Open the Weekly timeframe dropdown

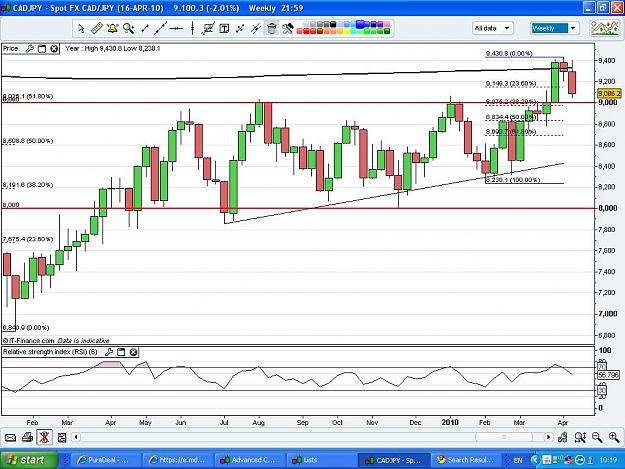pyautogui.click(x=554, y=28)
